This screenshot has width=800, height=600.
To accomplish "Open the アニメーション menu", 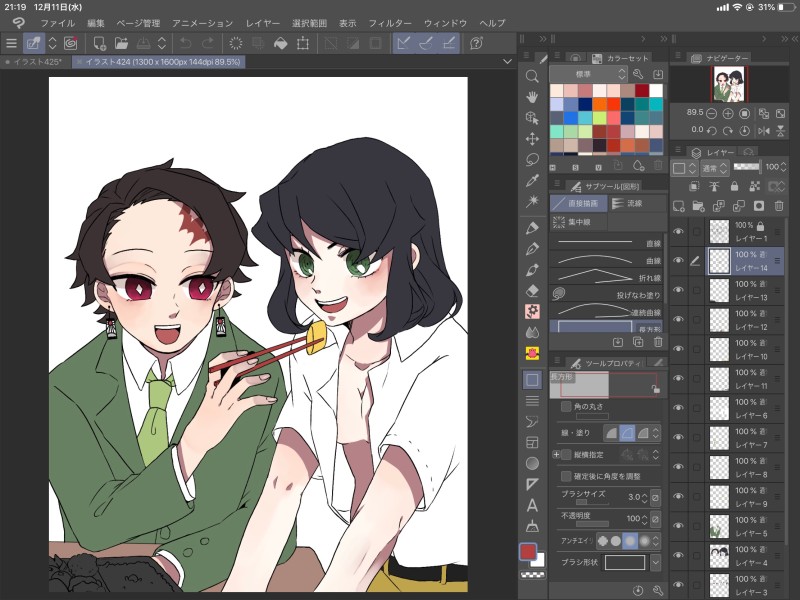I will 202,23.
